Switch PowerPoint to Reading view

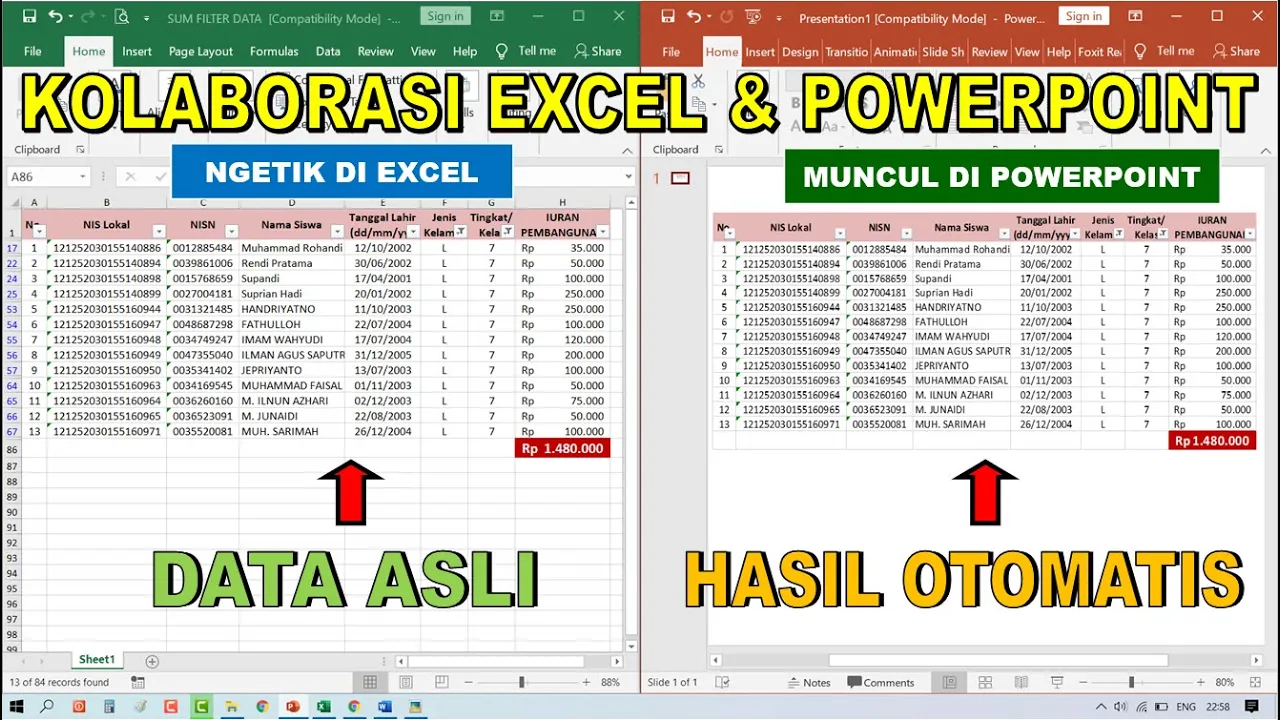click(x=1021, y=682)
